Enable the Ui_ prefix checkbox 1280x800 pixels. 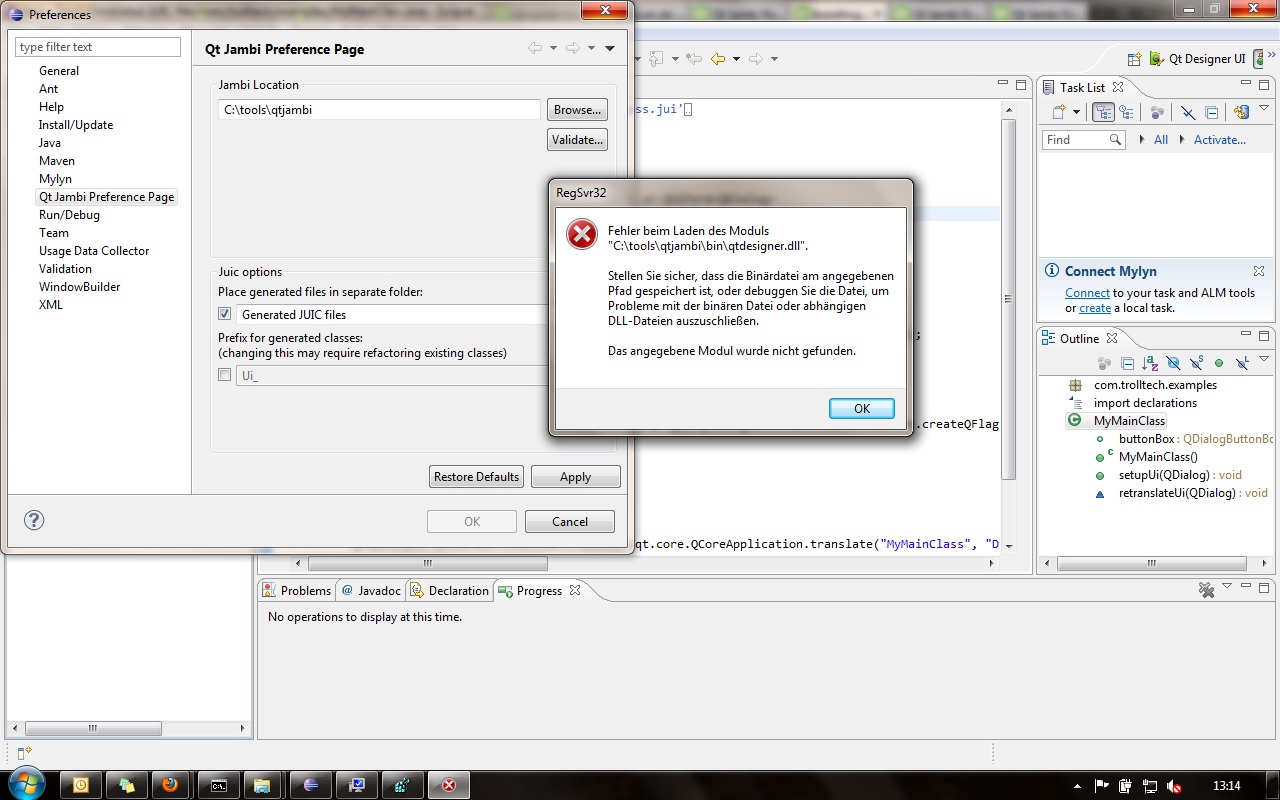pyautogui.click(x=225, y=375)
